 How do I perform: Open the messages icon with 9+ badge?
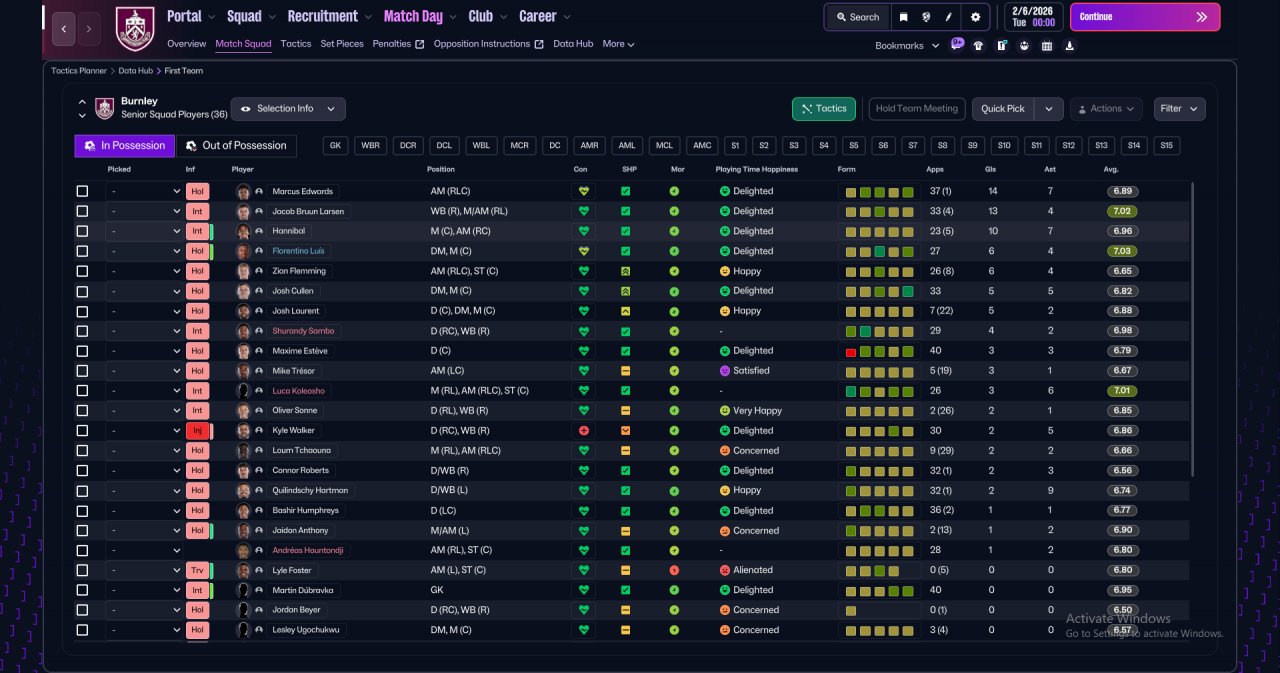pos(957,45)
